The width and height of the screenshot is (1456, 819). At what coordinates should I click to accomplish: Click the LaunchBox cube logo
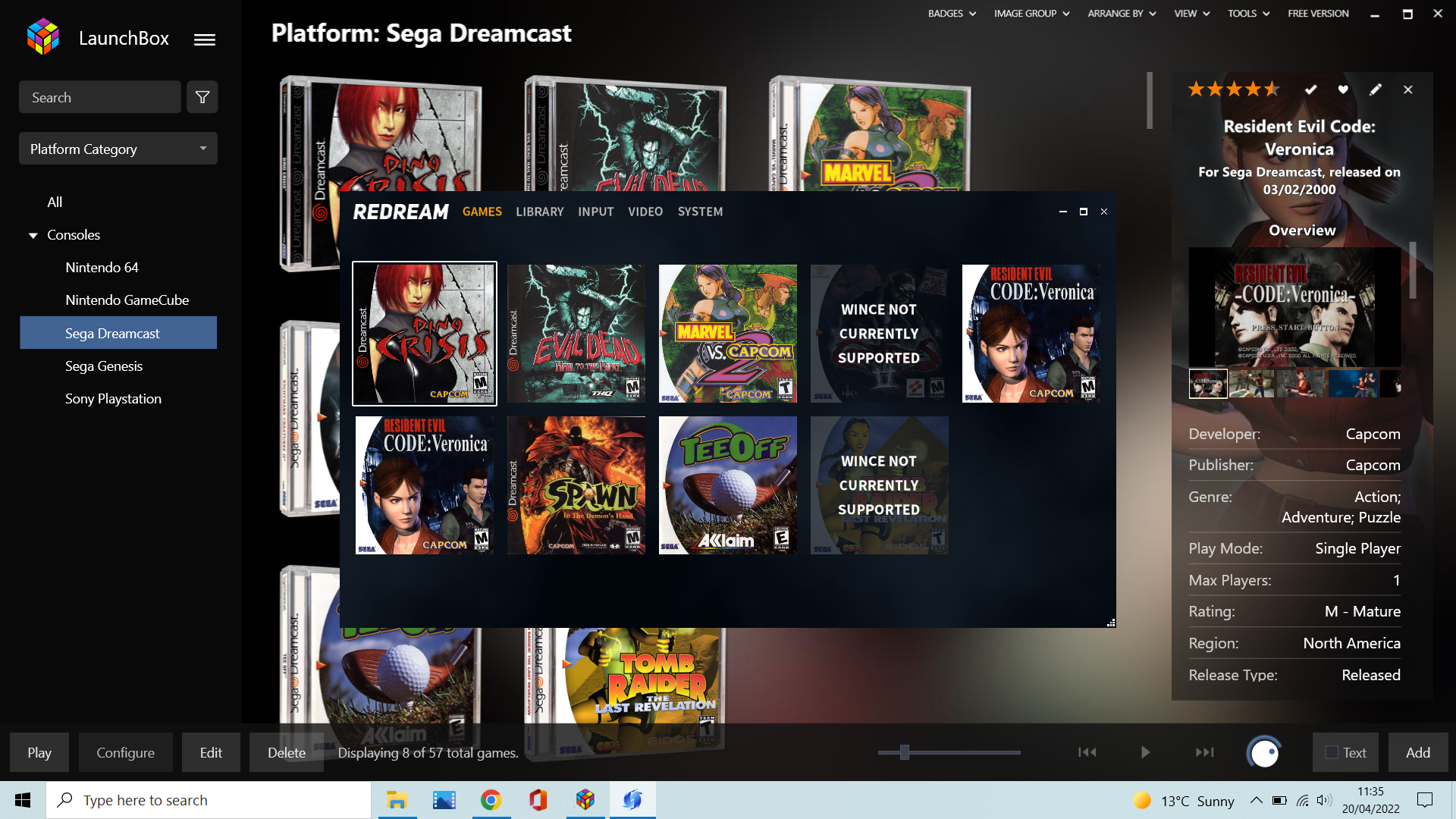(43, 37)
